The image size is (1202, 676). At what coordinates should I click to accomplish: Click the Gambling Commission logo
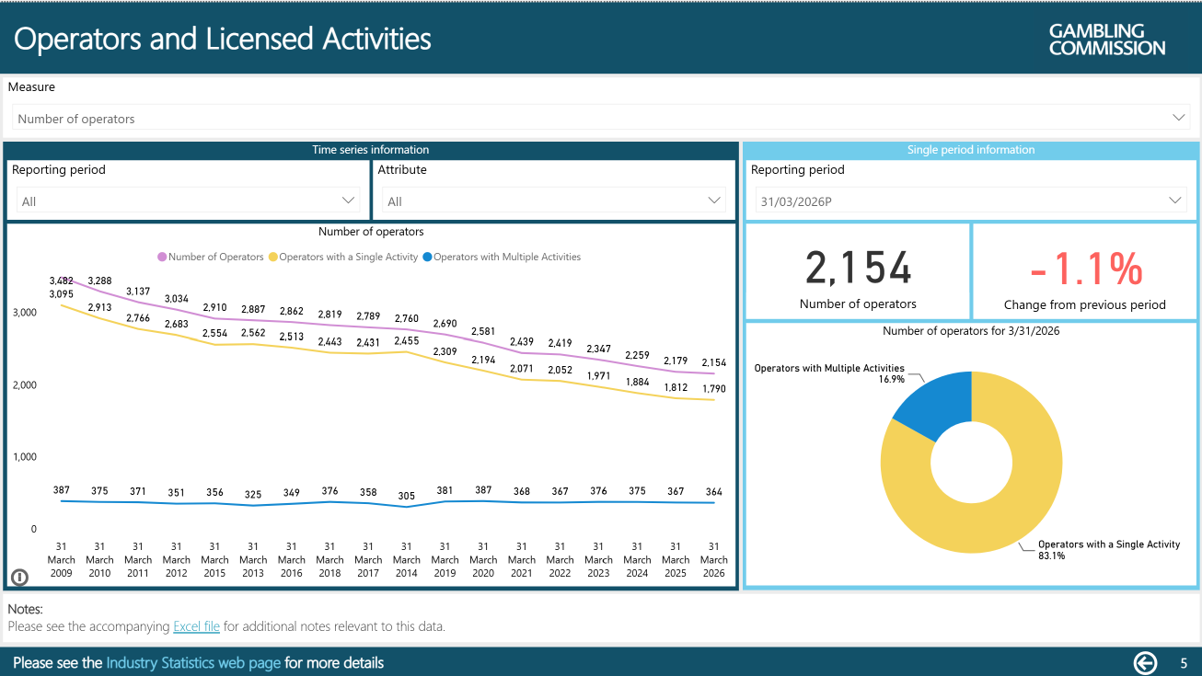tap(1107, 39)
